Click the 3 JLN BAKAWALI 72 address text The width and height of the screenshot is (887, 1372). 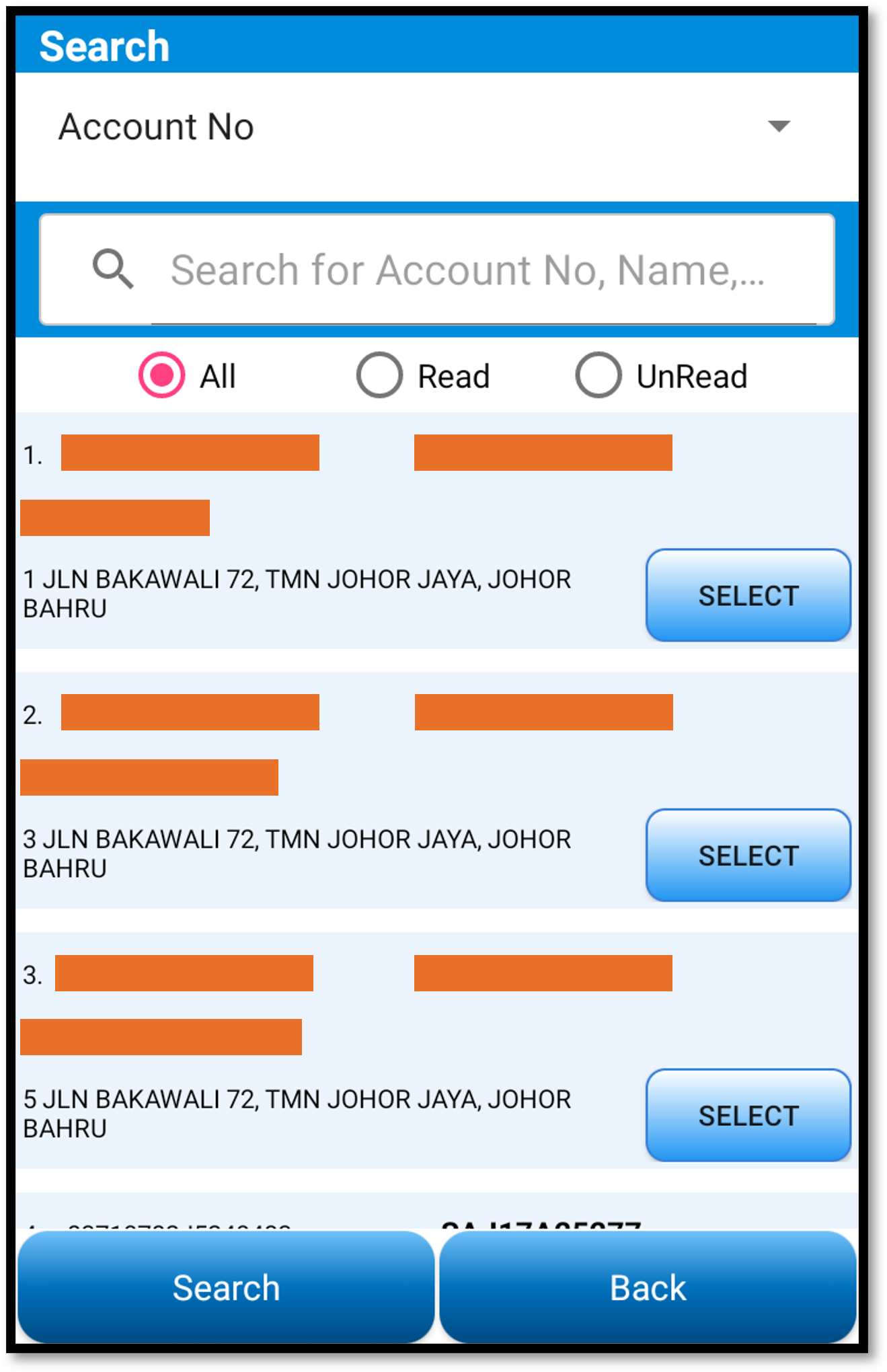pos(297,854)
